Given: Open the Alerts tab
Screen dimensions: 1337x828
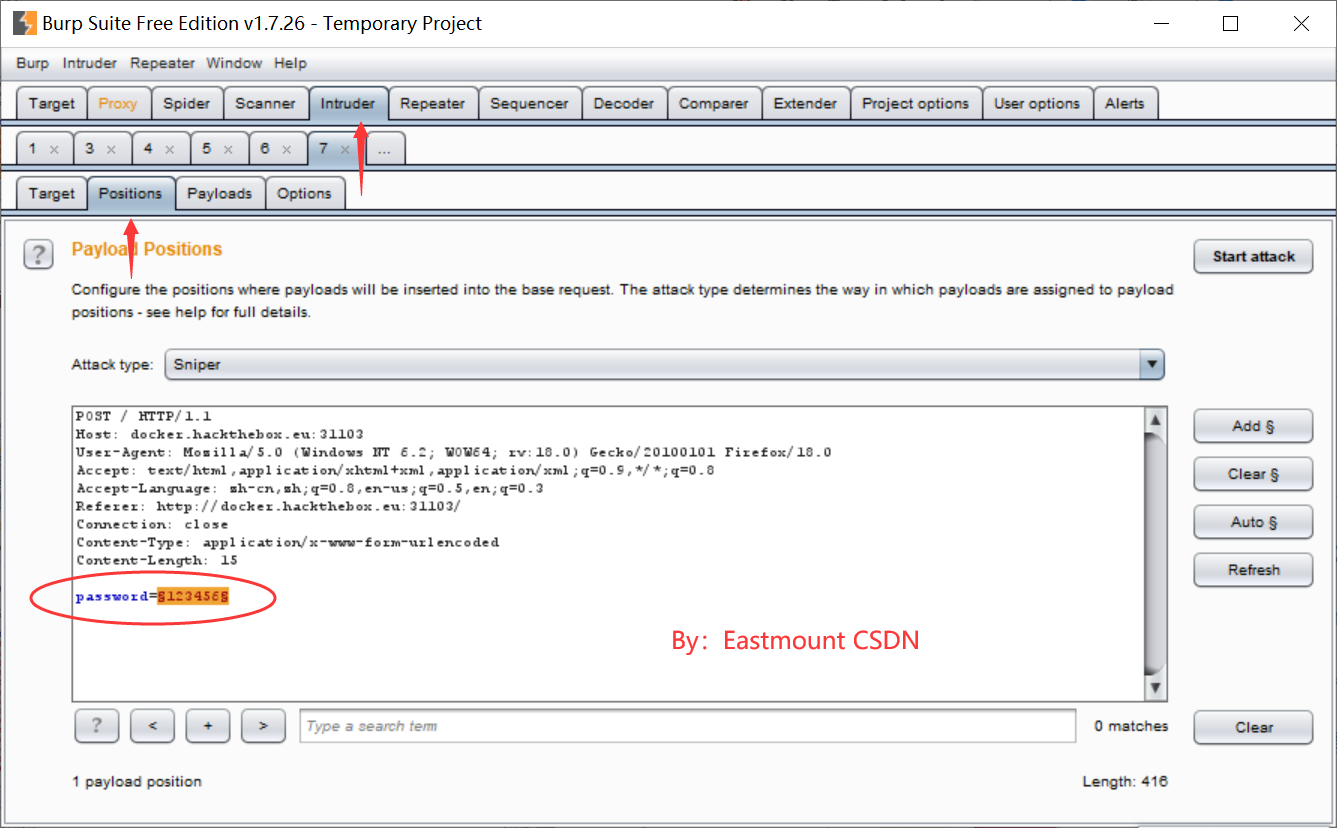Looking at the screenshot, I should 1125,104.
